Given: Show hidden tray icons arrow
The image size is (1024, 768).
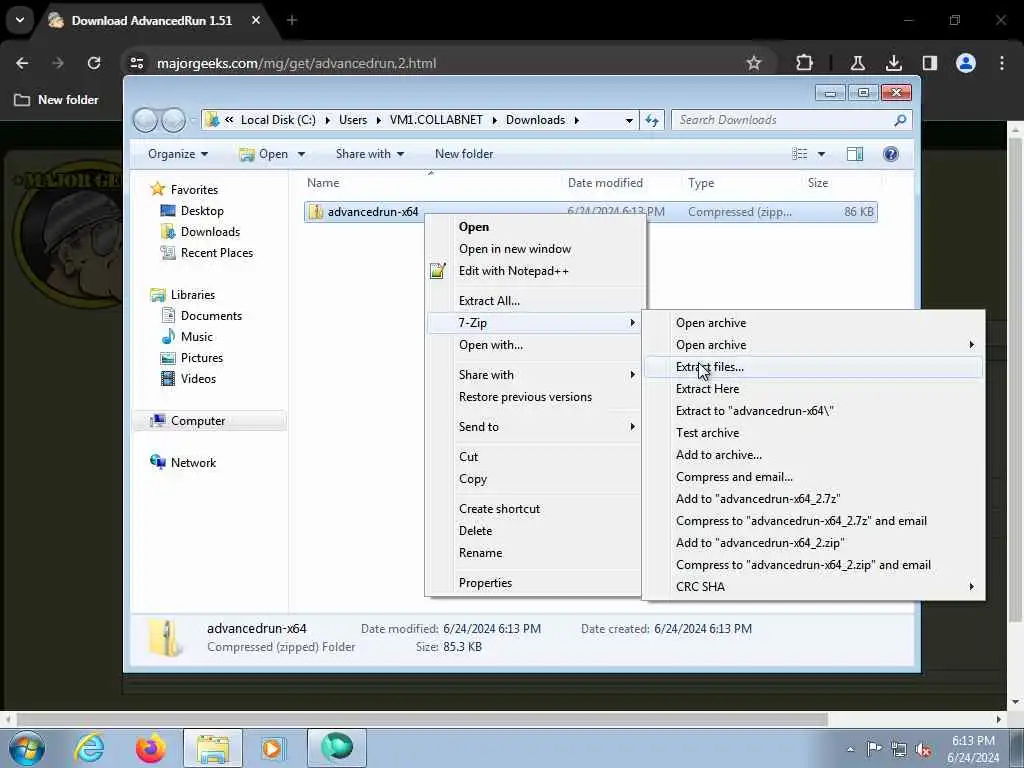Looking at the screenshot, I should click(850, 749).
